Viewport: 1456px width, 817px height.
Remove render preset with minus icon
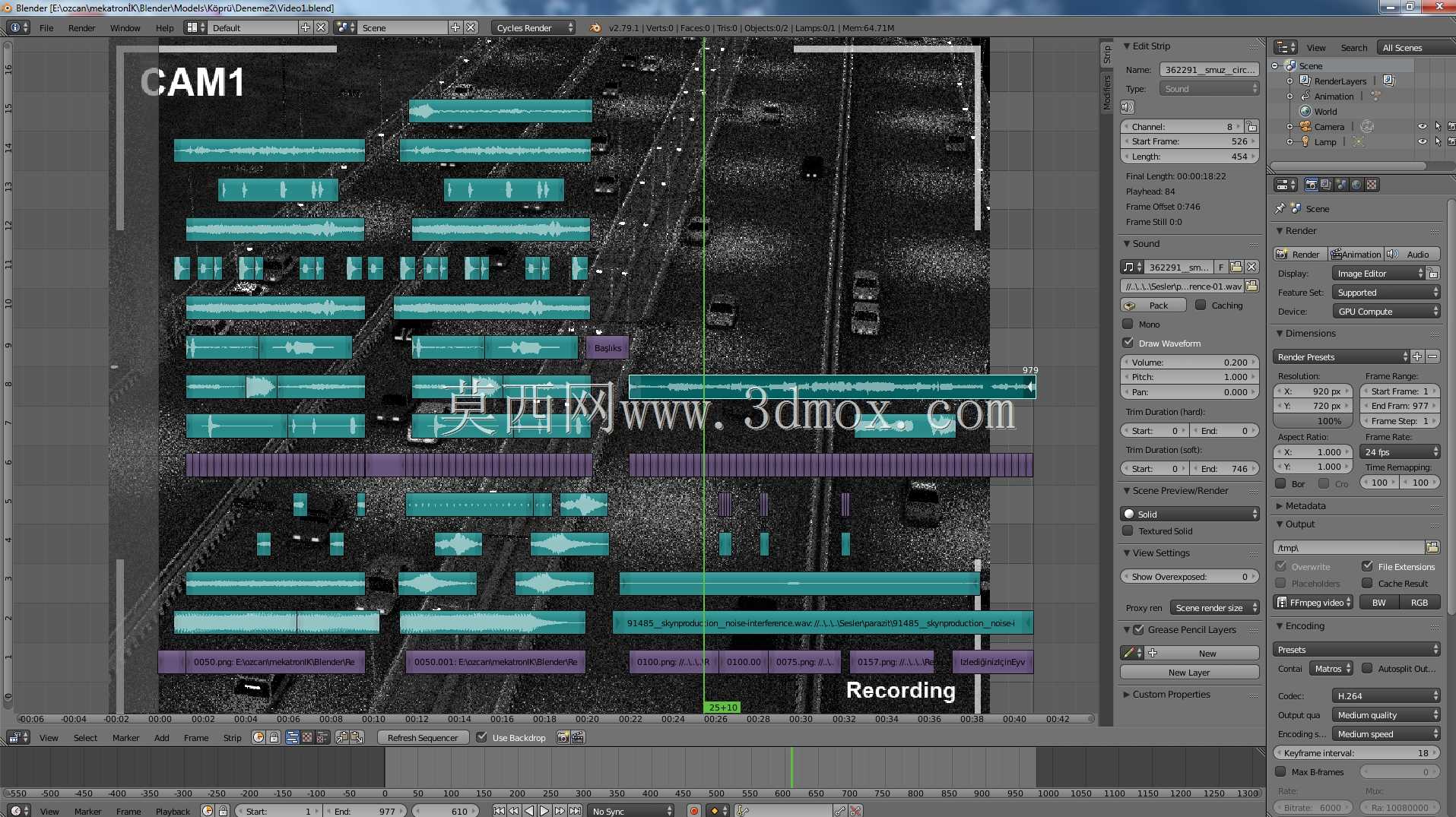coord(1432,356)
